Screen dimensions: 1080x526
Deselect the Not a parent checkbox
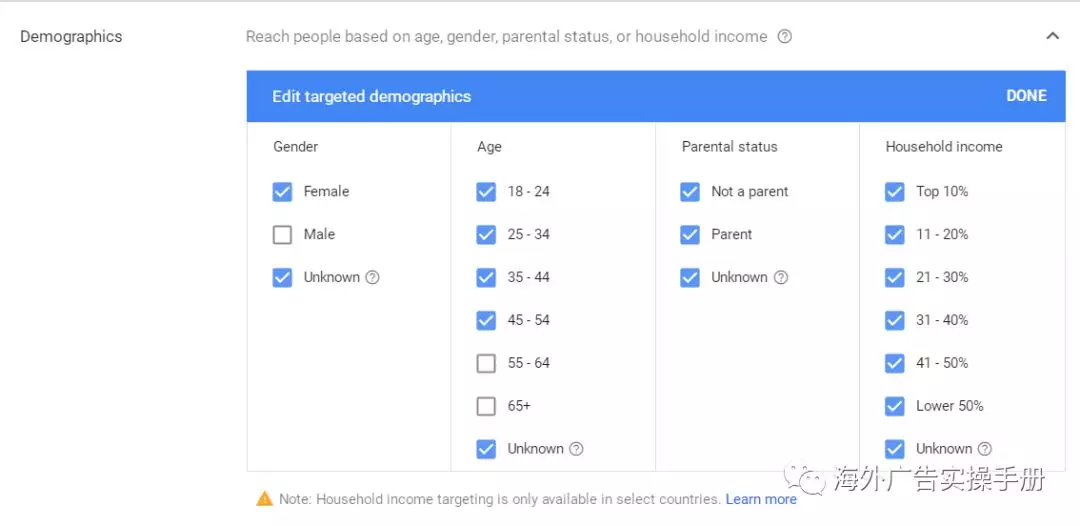point(690,192)
